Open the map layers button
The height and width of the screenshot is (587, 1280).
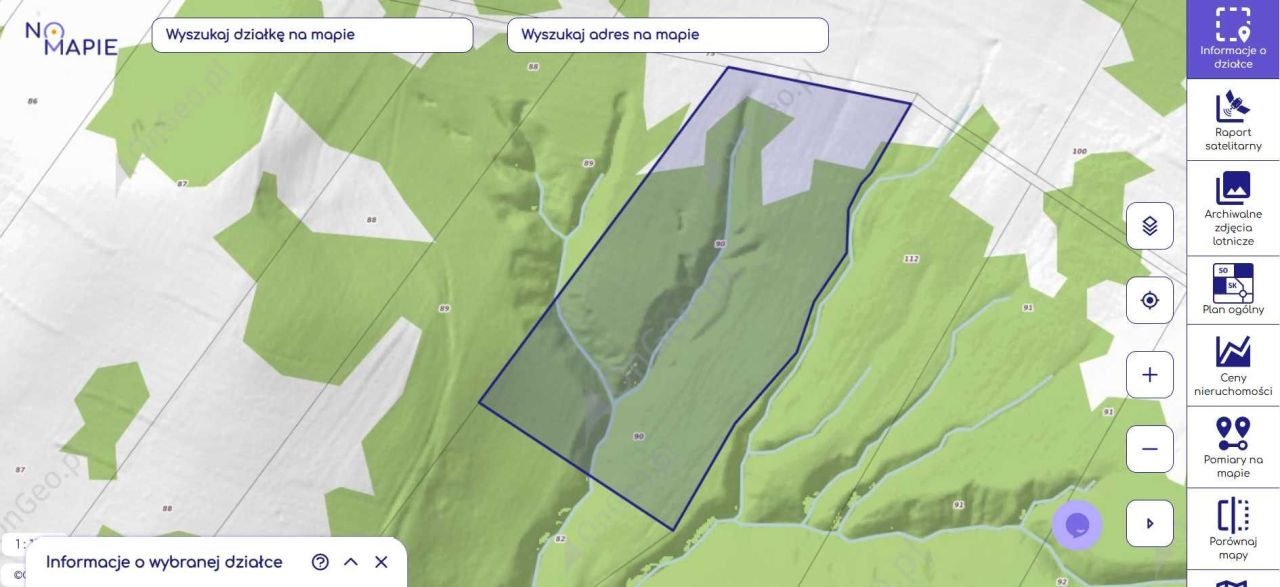[1150, 226]
